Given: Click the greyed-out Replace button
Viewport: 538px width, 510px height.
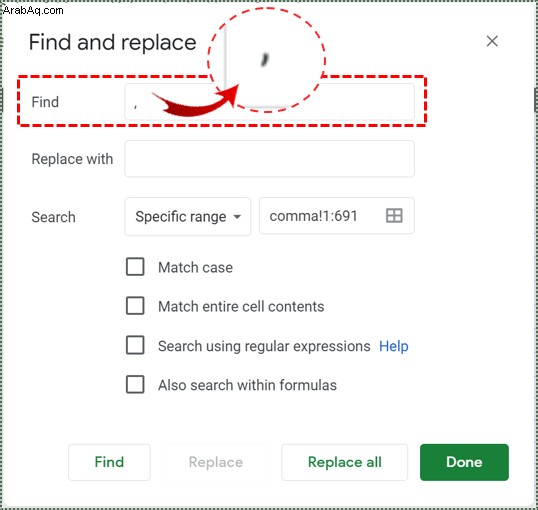Looking at the screenshot, I should pos(216,462).
